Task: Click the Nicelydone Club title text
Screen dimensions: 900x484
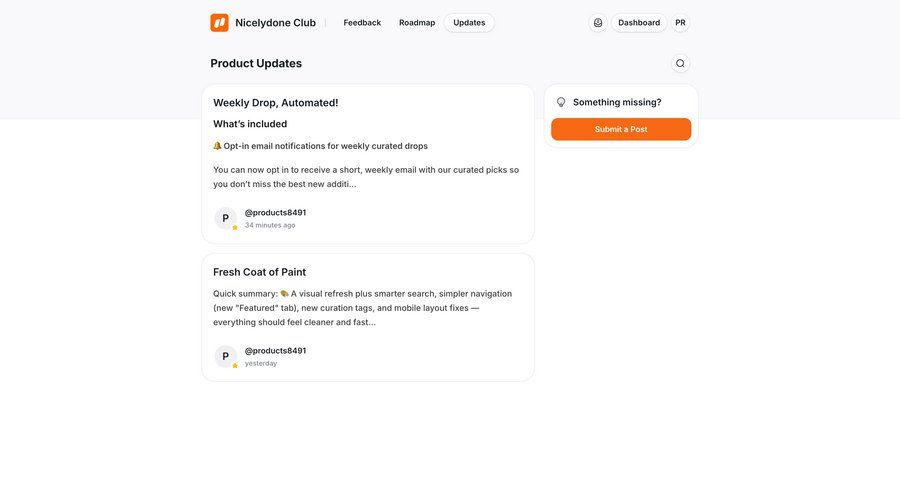Action: click(x=275, y=23)
